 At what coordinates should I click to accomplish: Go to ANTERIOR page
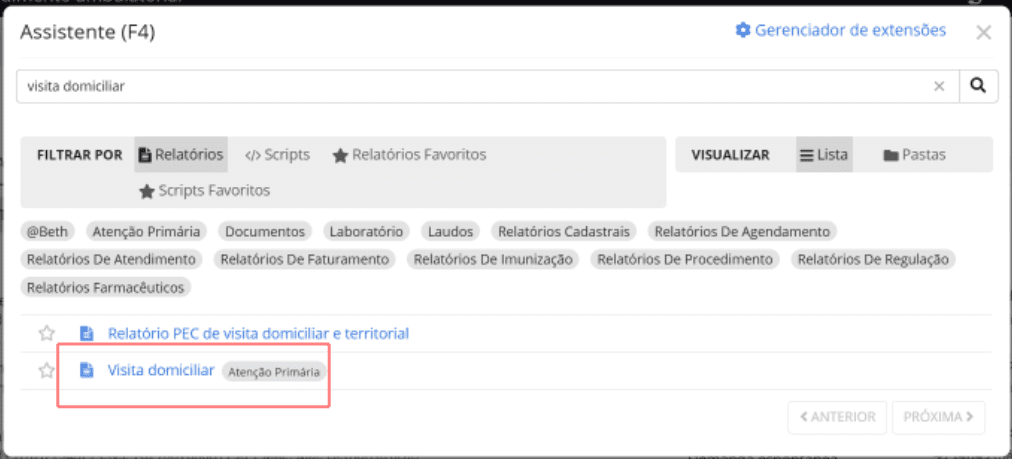[837, 417]
